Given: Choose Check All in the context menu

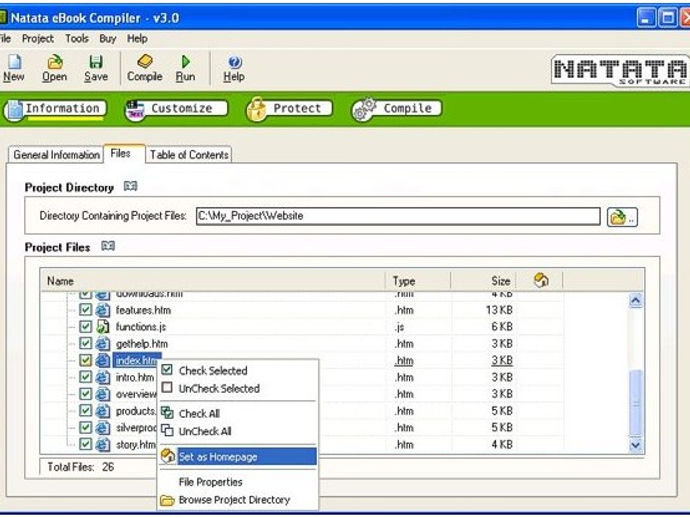Looking at the screenshot, I should pyautogui.click(x=238, y=413).
